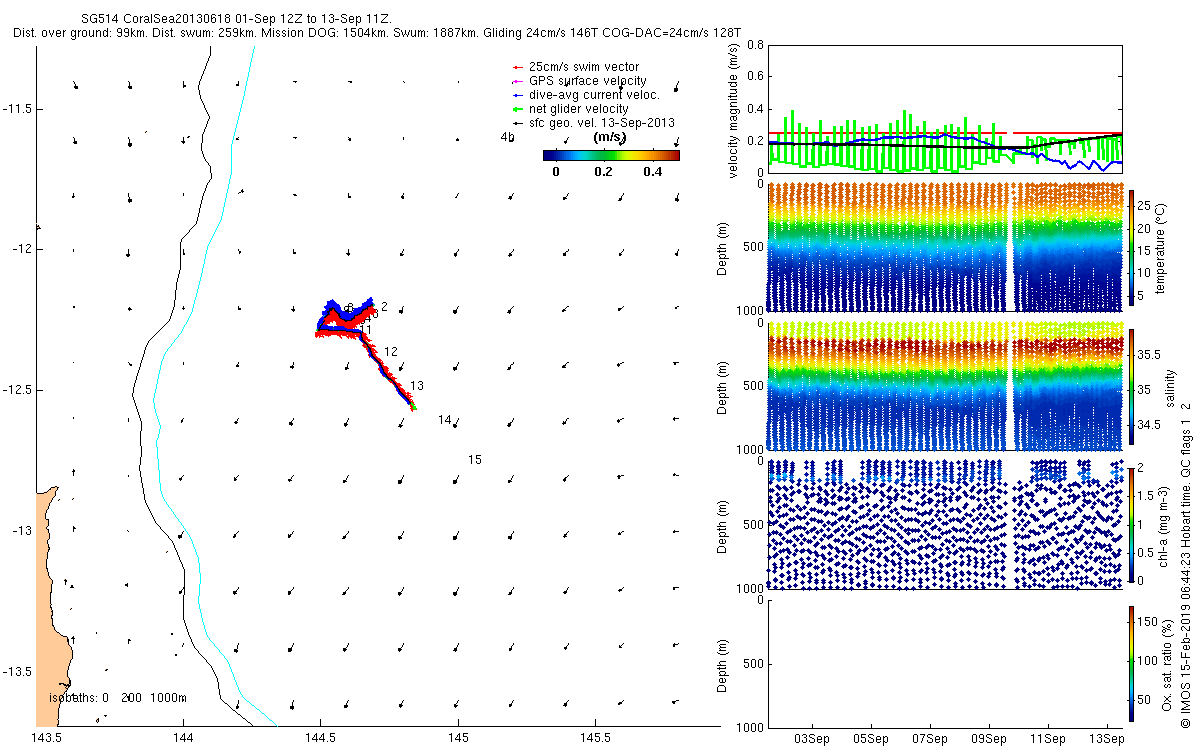Click waypoint label 15 on the map
The height and width of the screenshot is (750, 1200).
click(x=475, y=460)
